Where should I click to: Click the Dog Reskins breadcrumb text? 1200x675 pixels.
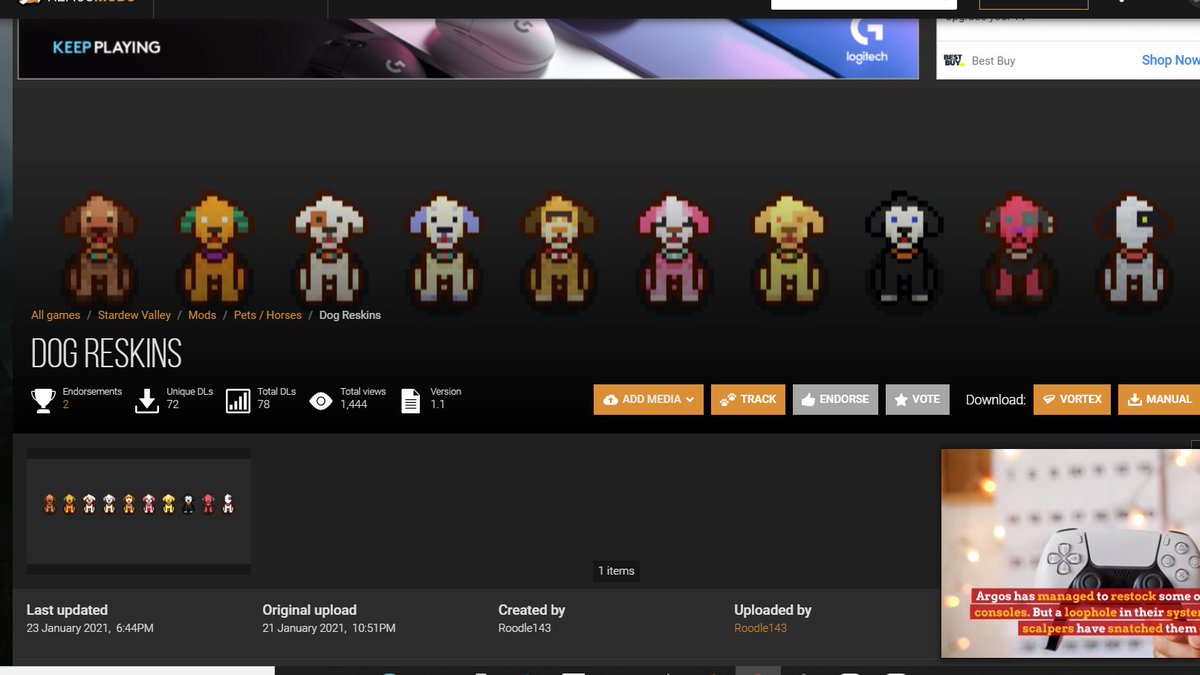350,315
